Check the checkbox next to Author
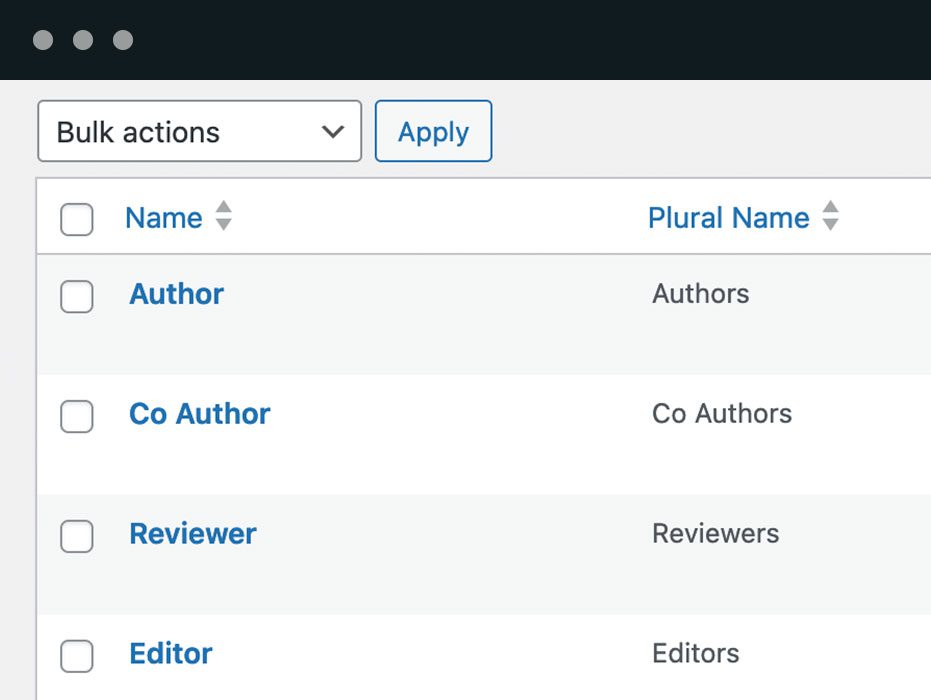This screenshot has width=931, height=700. [76, 296]
